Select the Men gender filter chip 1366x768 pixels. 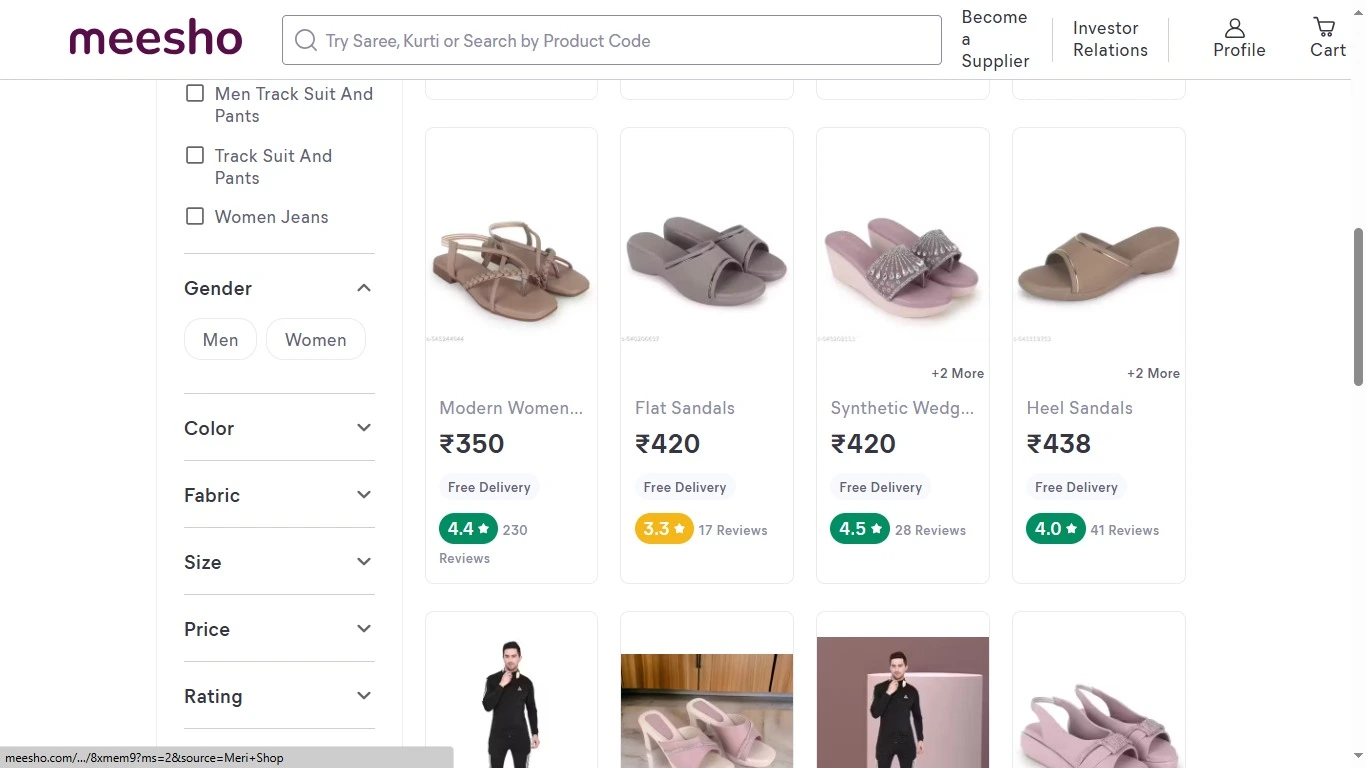(220, 340)
